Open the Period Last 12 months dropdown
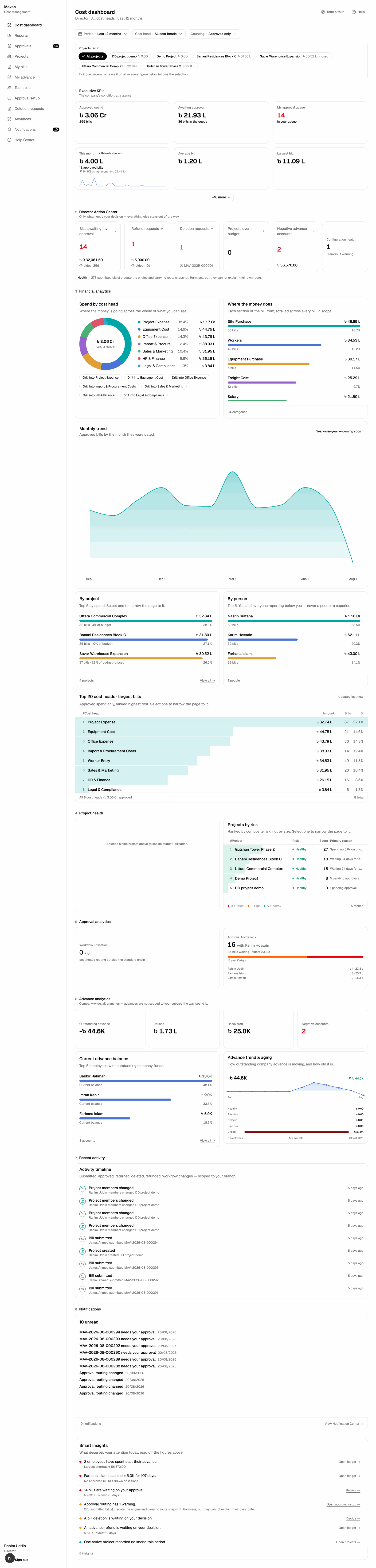This screenshot has width=376, height=1568. (x=102, y=34)
